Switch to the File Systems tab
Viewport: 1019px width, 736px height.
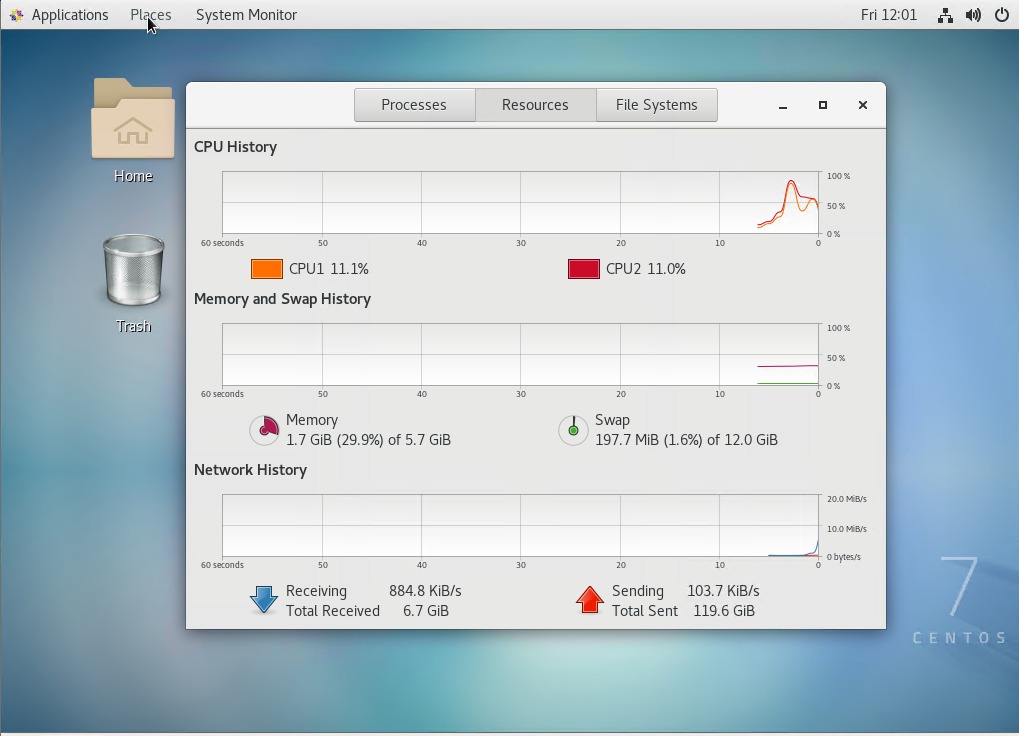point(656,105)
